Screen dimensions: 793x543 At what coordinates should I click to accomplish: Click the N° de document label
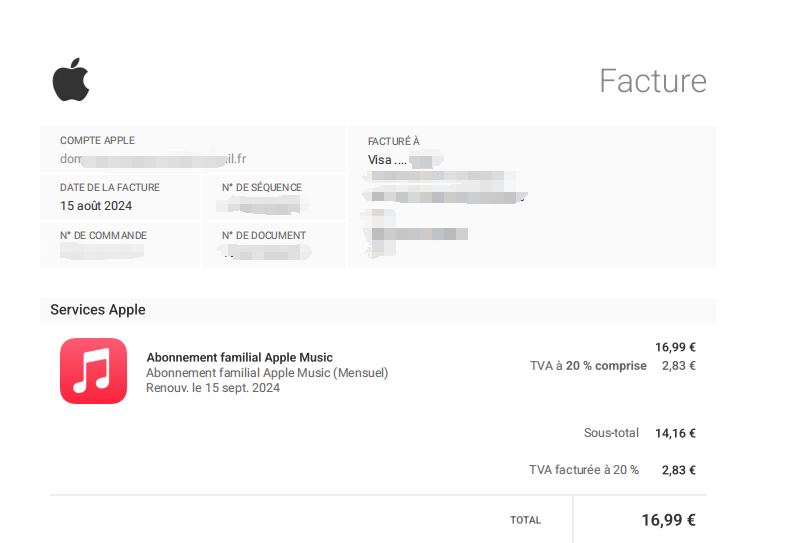pos(263,236)
